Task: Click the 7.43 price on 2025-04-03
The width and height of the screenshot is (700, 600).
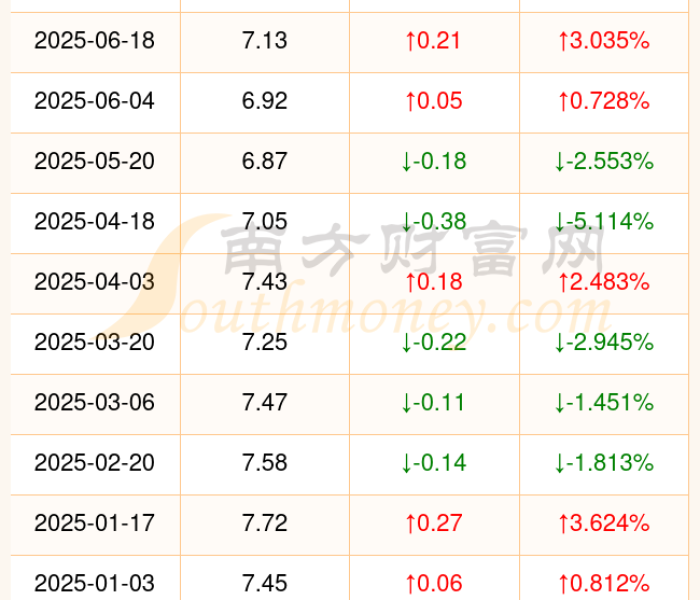Action: coord(264,282)
